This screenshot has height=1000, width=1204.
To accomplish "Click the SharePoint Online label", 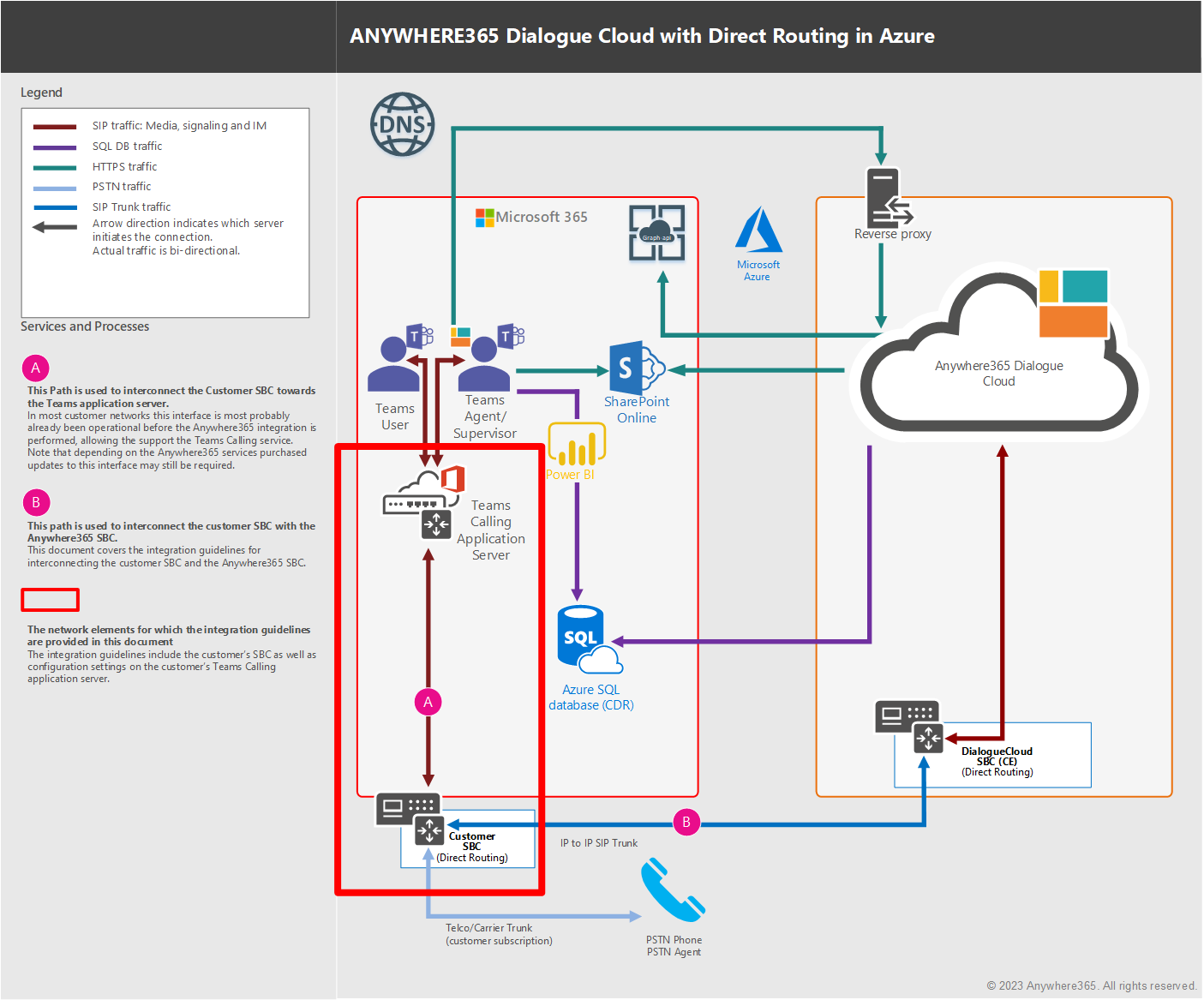I will 637,410.
